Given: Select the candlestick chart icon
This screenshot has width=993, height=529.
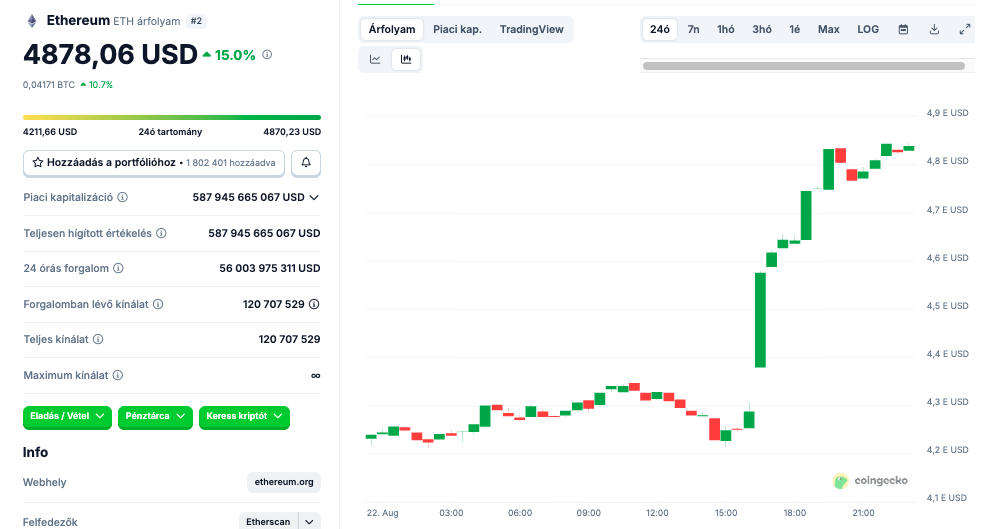Looking at the screenshot, I should pyautogui.click(x=406, y=59).
